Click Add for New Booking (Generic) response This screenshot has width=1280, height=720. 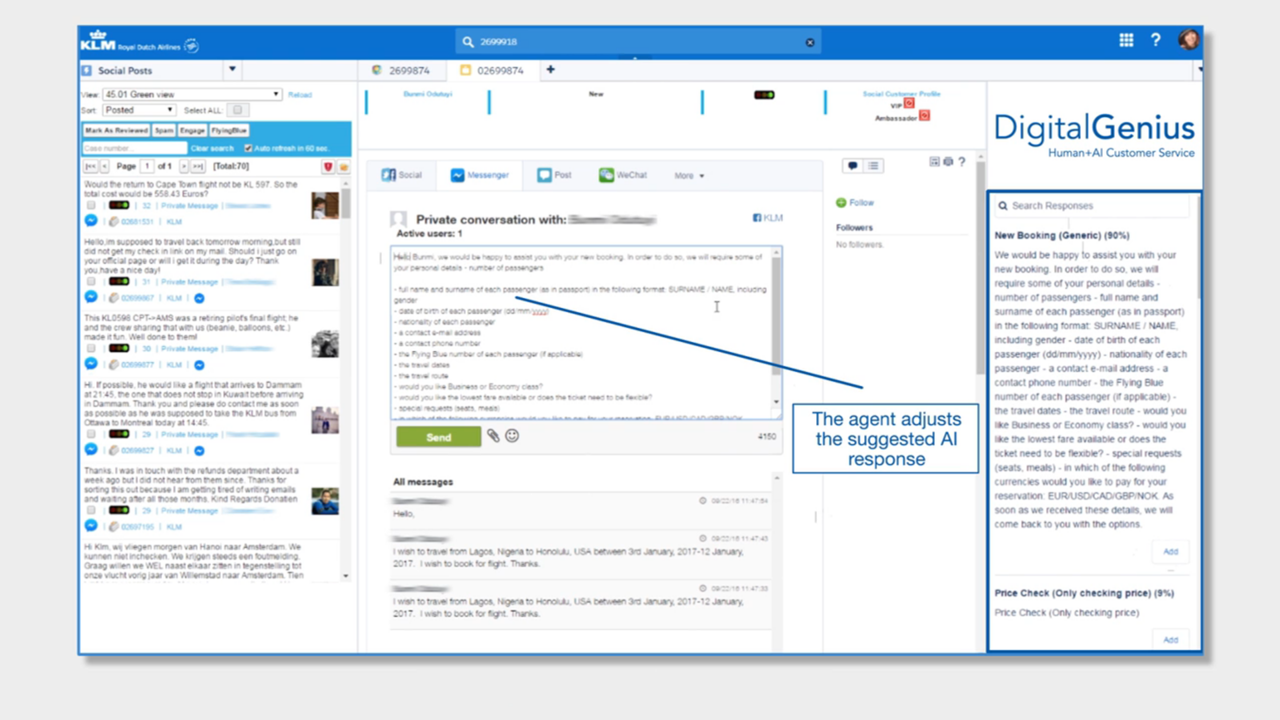[x=1170, y=551]
